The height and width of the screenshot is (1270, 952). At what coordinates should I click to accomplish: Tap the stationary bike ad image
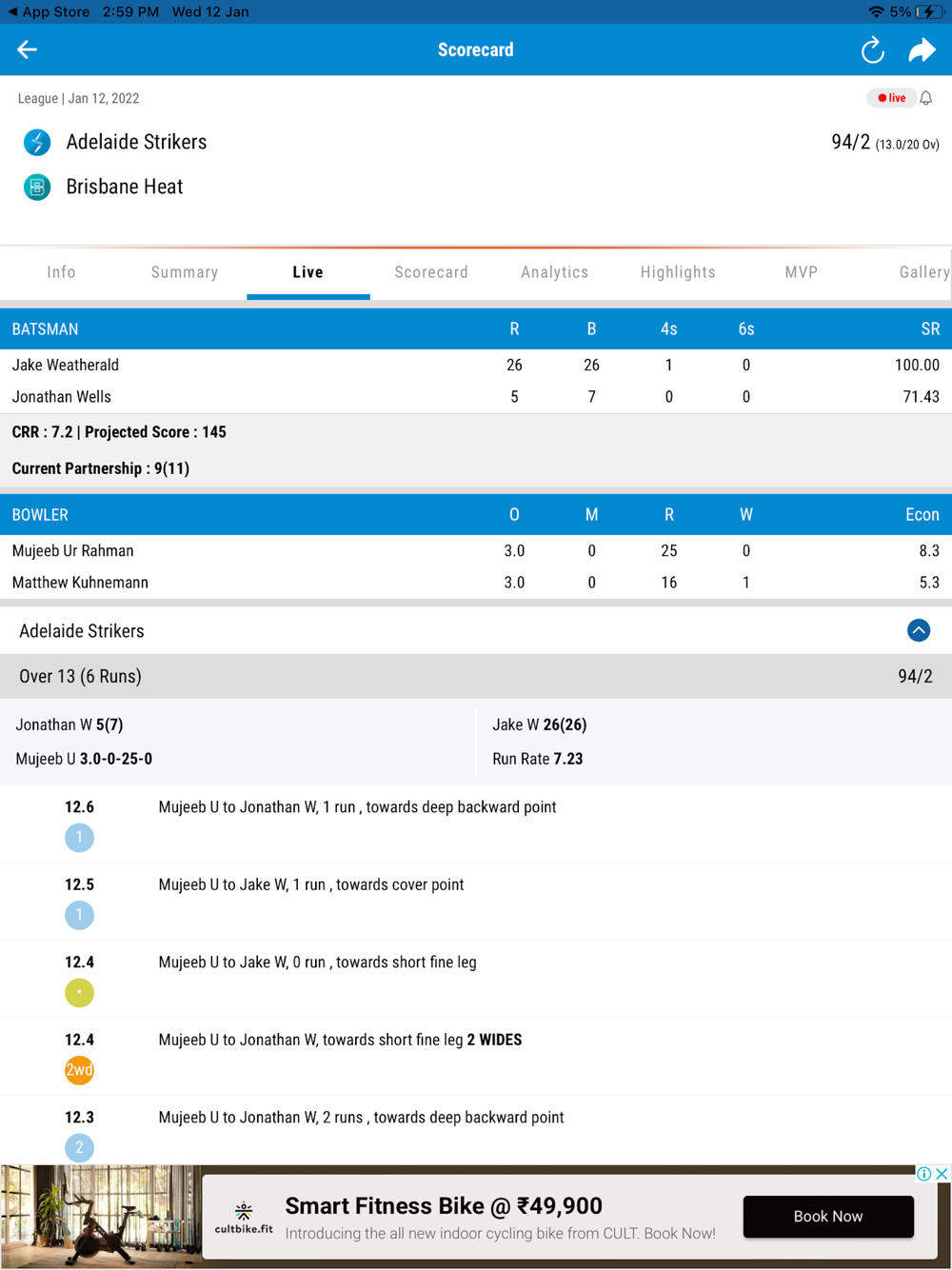[x=101, y=1217]
